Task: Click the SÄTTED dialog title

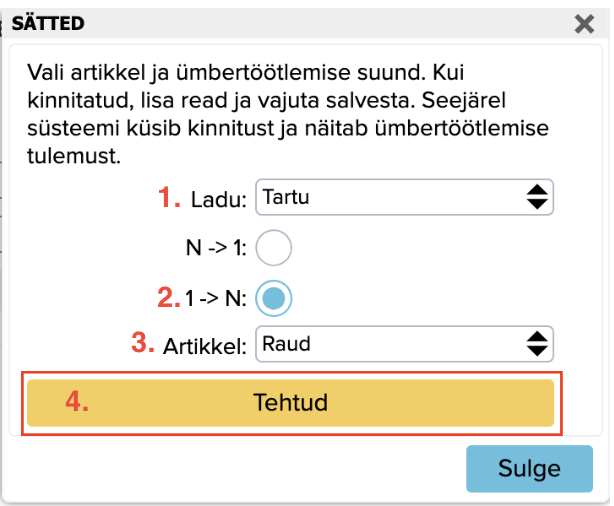Action: 48,23
